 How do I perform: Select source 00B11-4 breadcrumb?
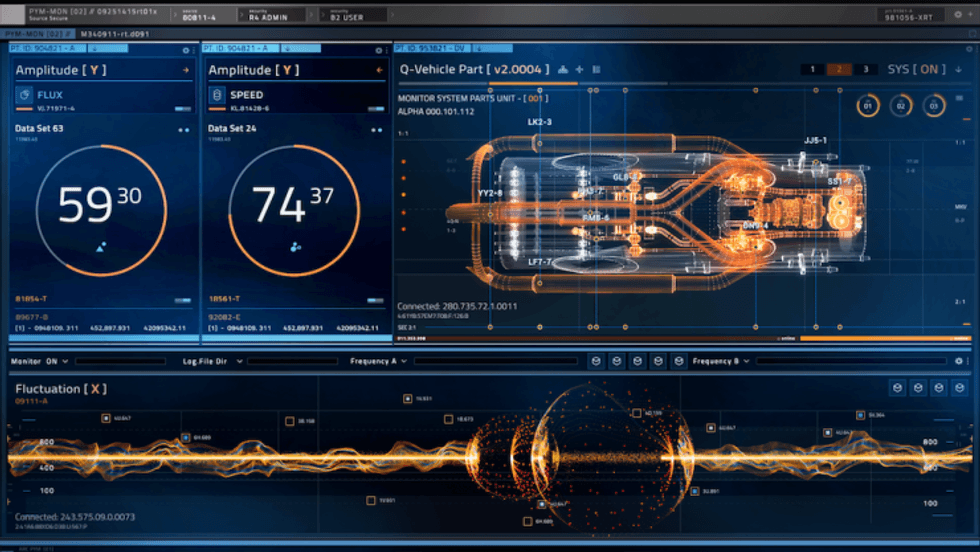click(199, 14)
